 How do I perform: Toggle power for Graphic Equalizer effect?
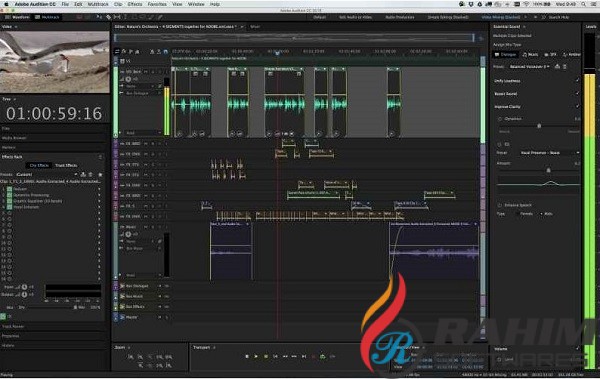pos(10,201)
